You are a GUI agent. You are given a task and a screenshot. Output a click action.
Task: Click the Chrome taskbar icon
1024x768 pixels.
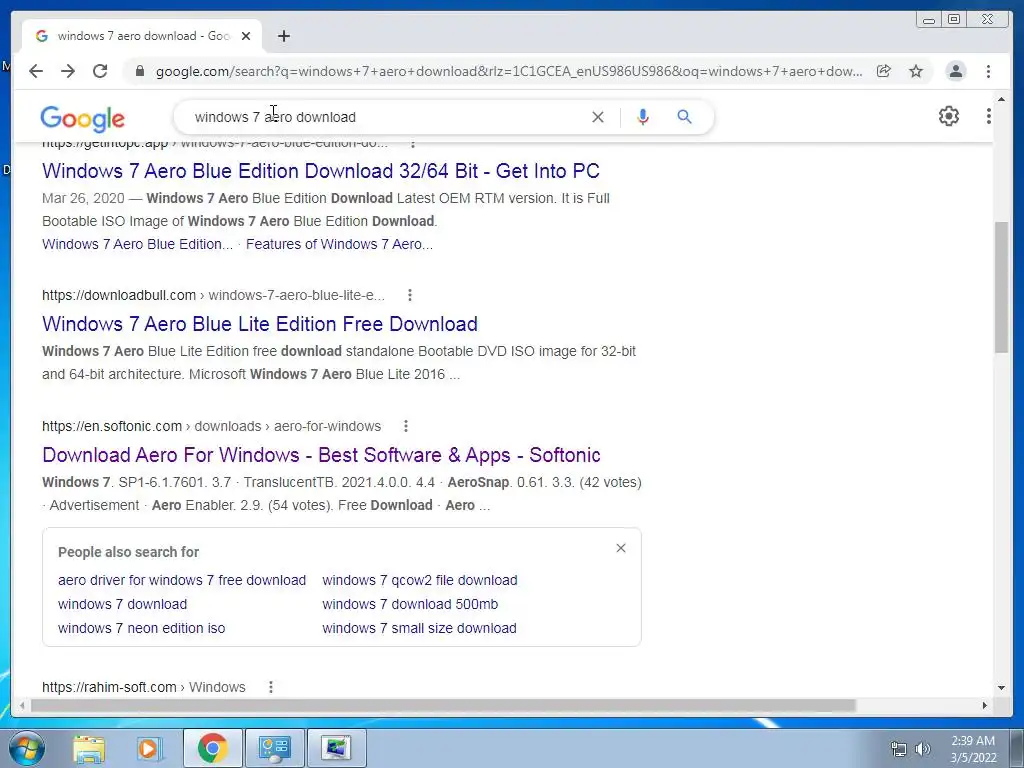point(212,748)
